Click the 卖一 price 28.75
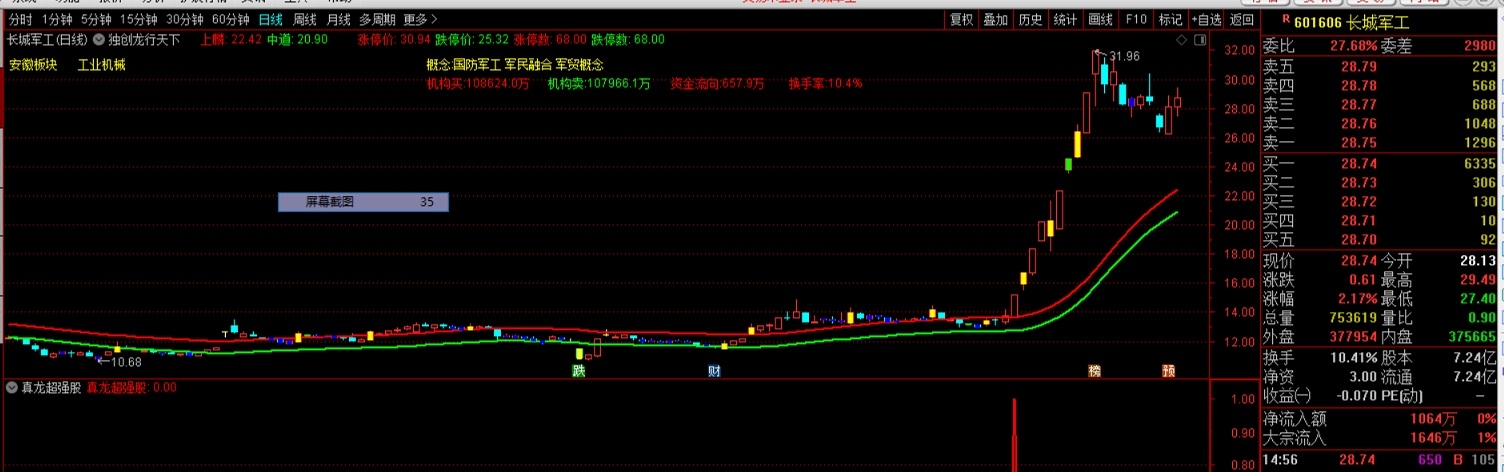Screen dimensions: 1504x472 1359,143
